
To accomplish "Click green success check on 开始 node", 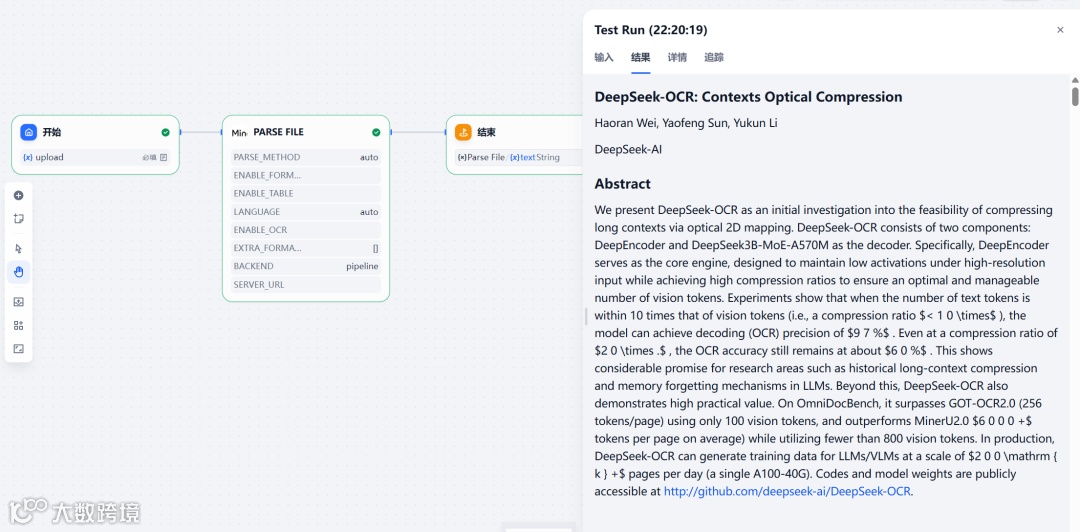I will 165,132.
